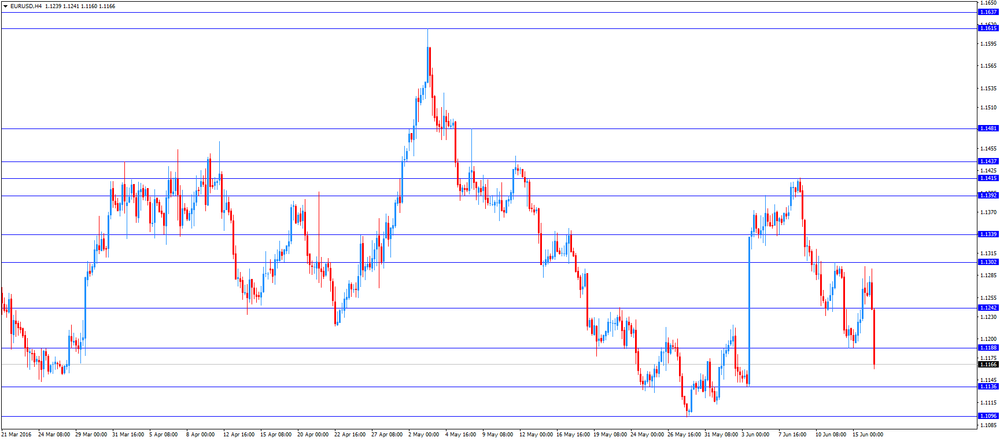Select the 1.1415 blue price label

[x=988, y=179]
